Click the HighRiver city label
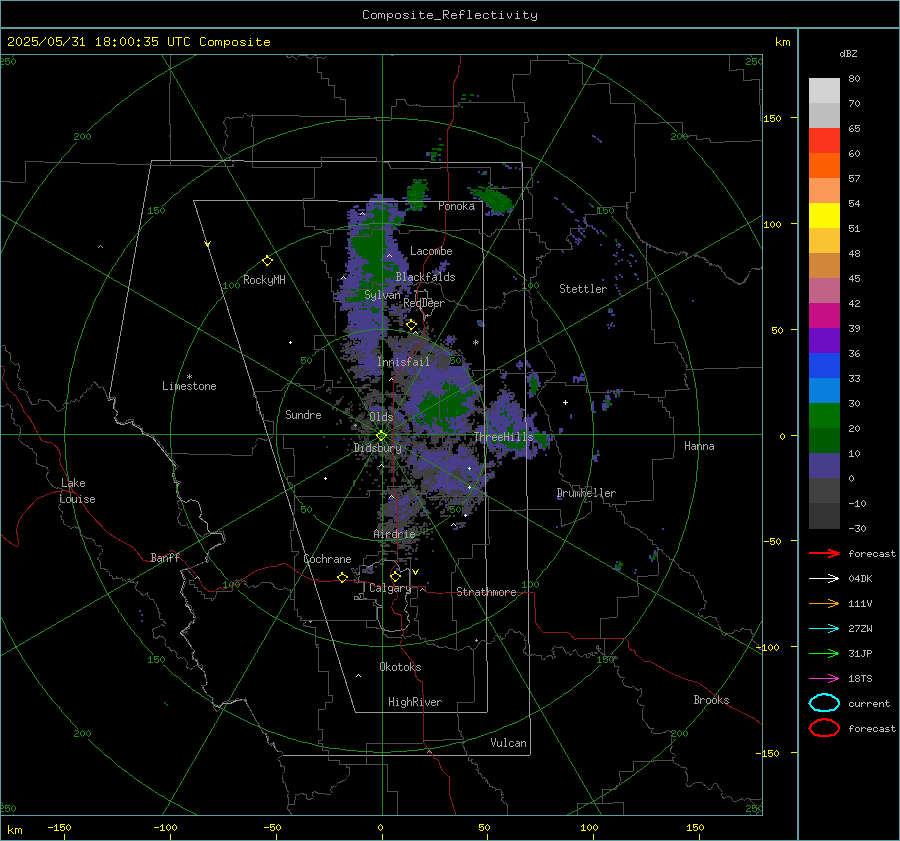The width and height of the screenshot is (900, 841). (x=415, y=702)
